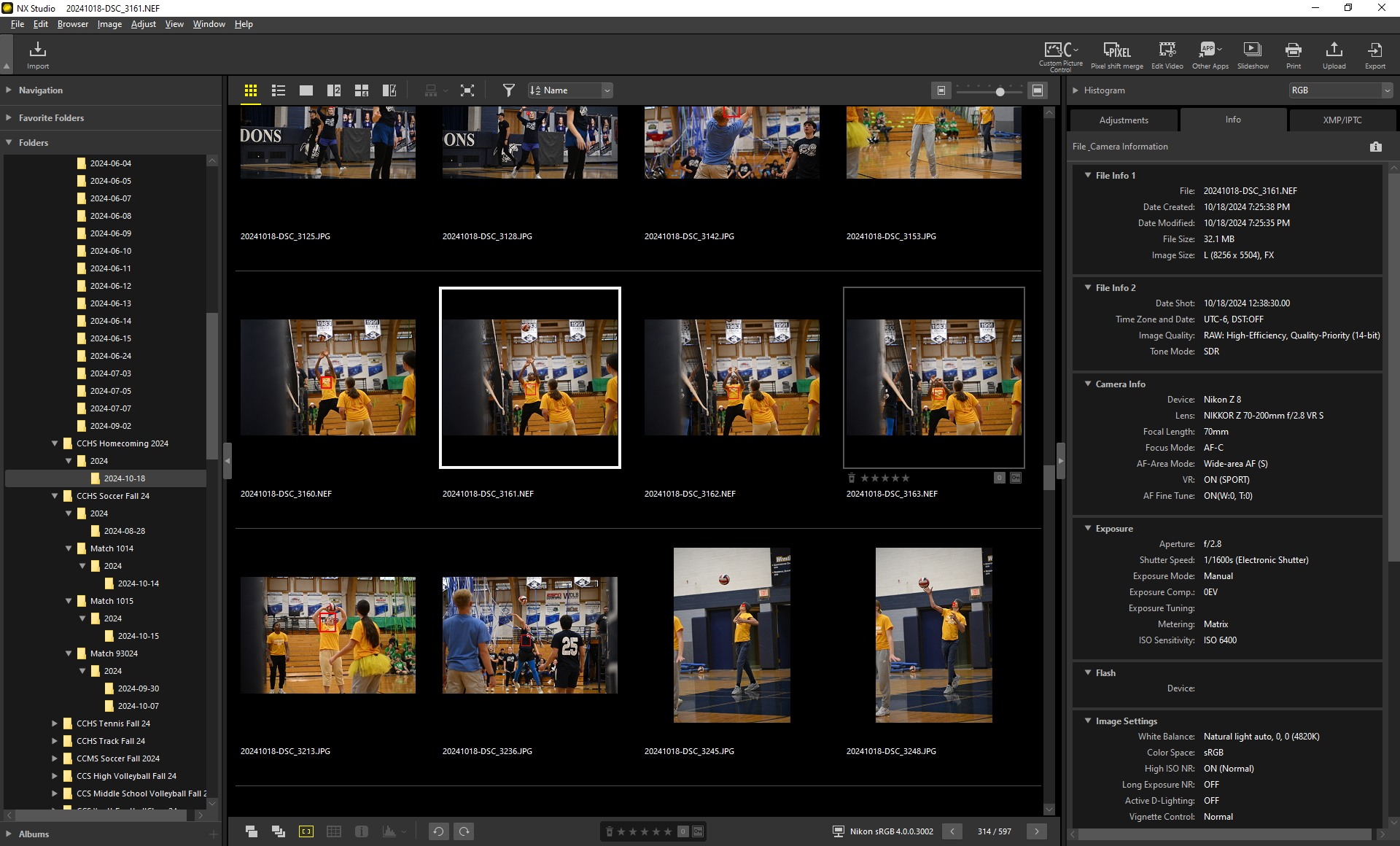Screen dimensions: 1400x846
Task: Open the Name sort order dropdown
Action: 570,90
